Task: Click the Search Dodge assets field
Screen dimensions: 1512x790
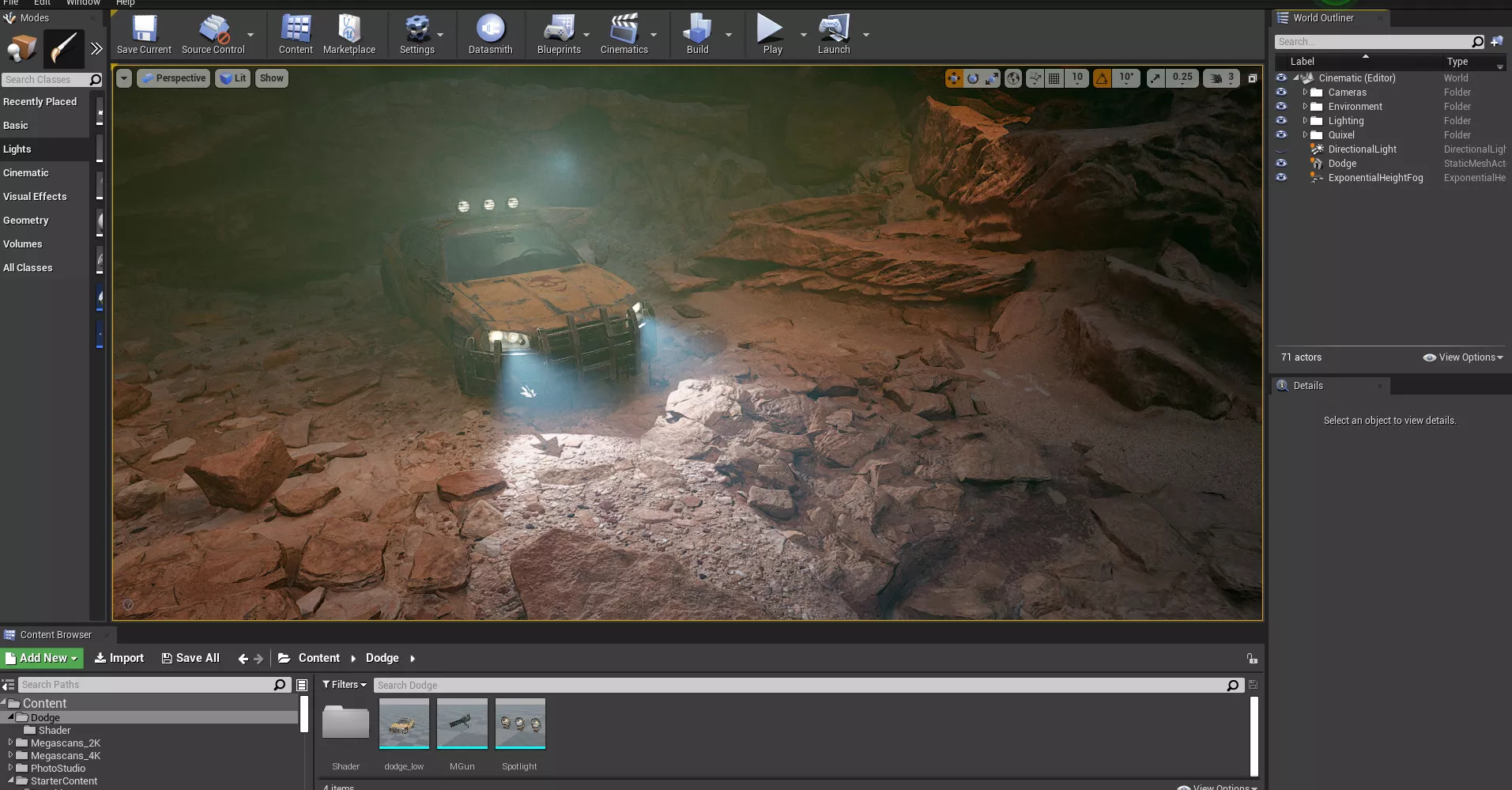Action: [x=798, y=686]
